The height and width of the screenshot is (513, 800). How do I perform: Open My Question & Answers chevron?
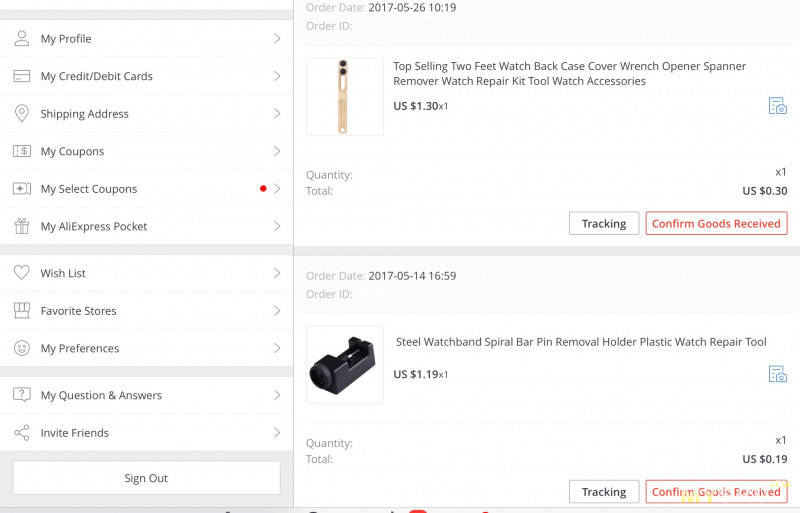click(277, 396)
